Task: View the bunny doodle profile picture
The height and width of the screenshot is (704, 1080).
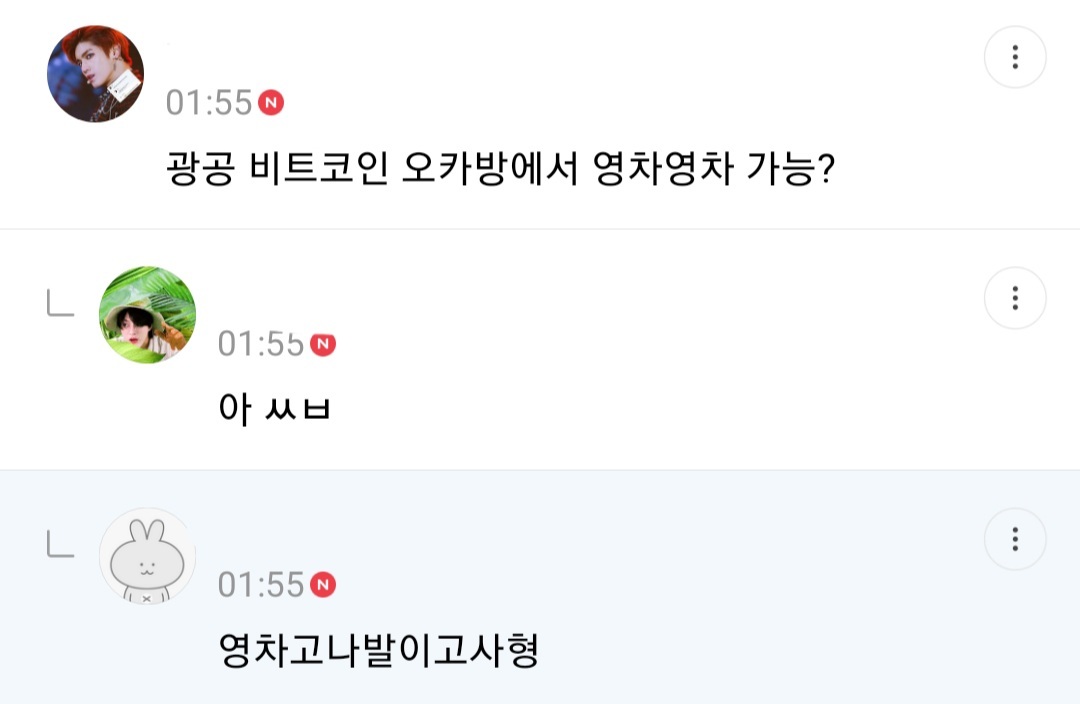Action: (147, 556)
